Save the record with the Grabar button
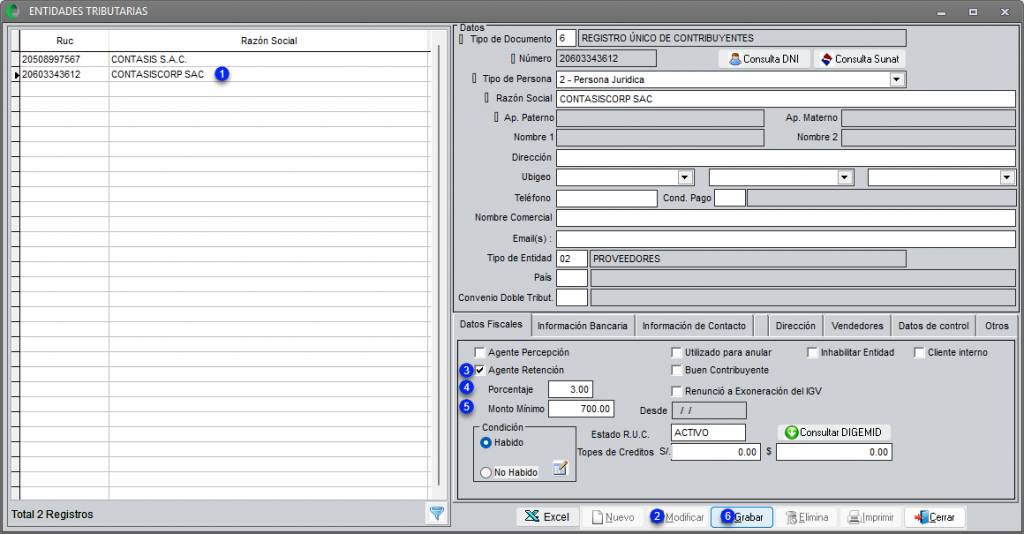This screenshot has height=534, width=1024. pyautogui.click(x=742, y=517)
